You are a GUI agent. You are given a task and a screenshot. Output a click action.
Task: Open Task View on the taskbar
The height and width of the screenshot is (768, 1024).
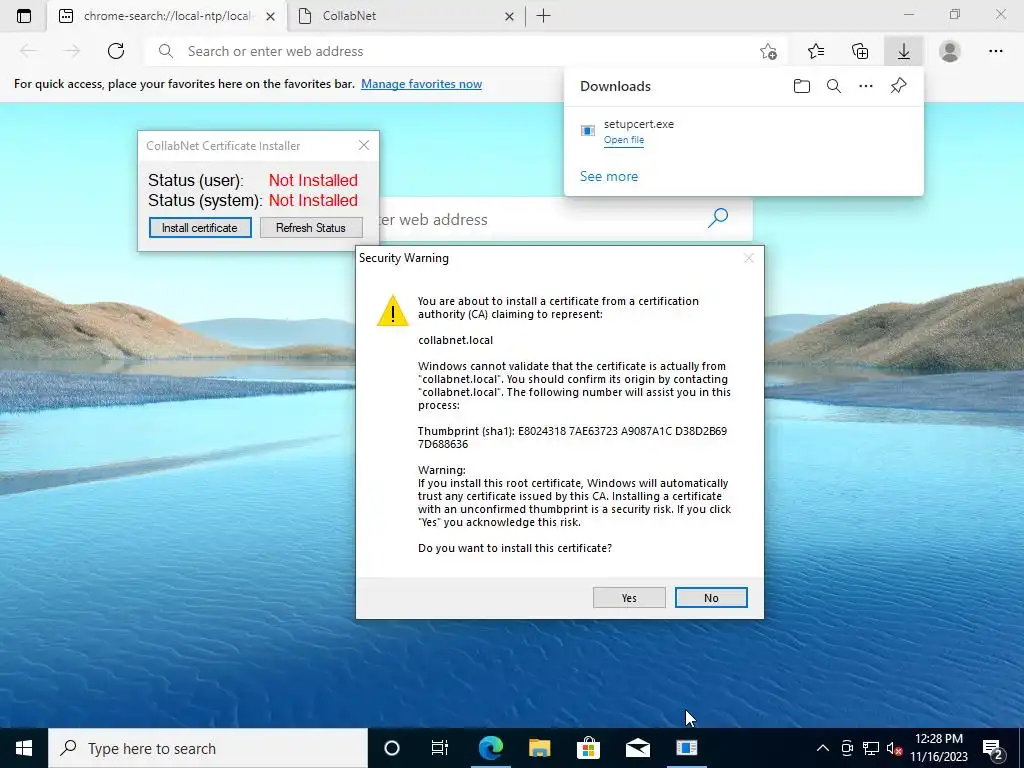[440, 748]
